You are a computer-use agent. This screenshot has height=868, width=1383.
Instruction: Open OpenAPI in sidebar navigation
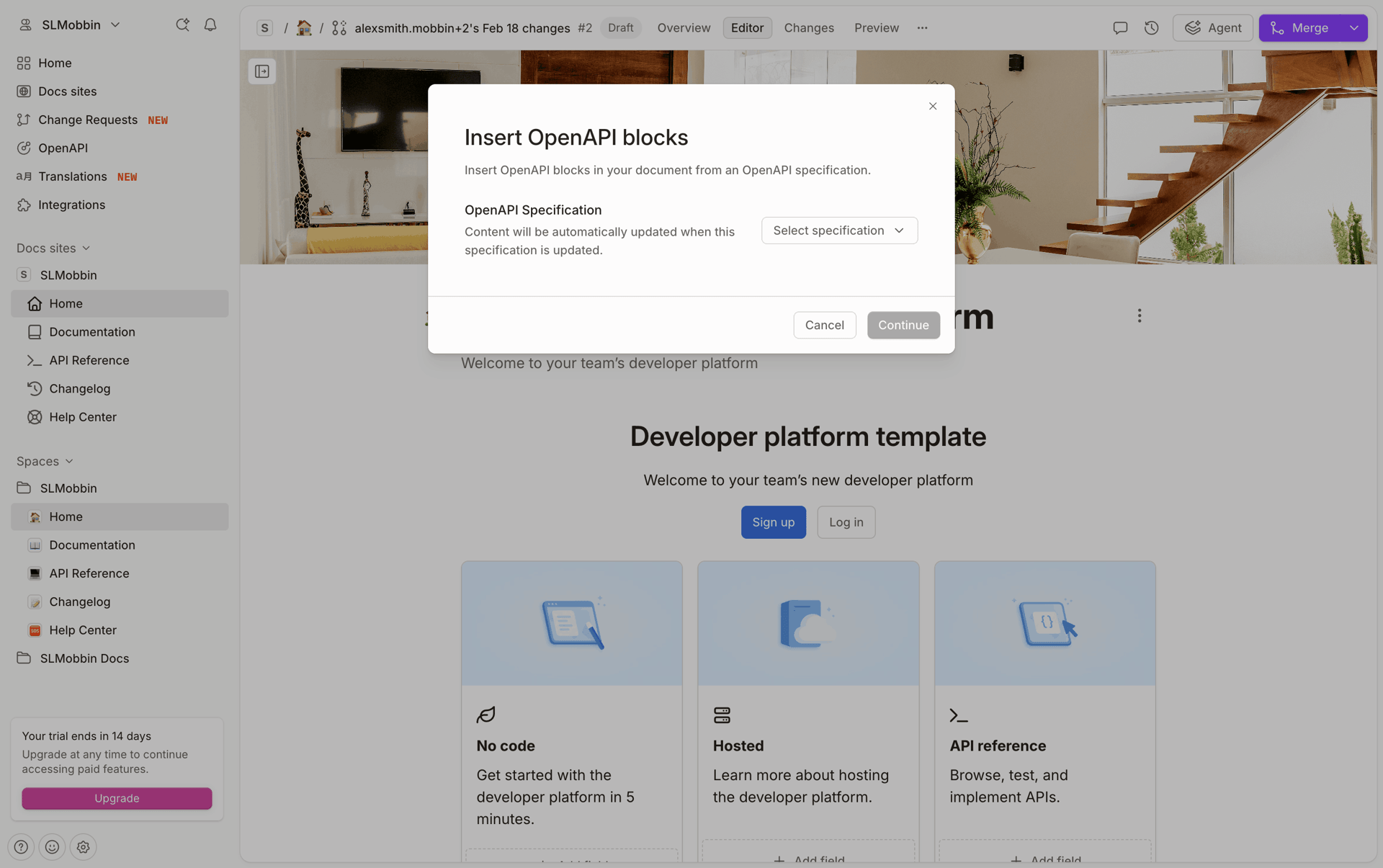point(120,148)
